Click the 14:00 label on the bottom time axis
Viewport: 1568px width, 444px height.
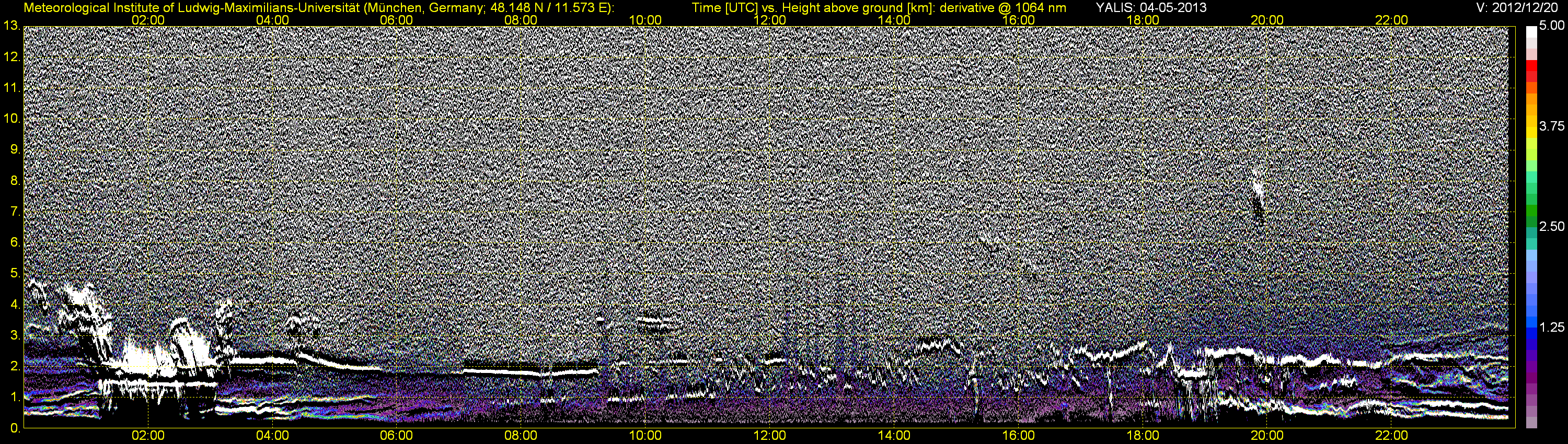pos(894,436)
